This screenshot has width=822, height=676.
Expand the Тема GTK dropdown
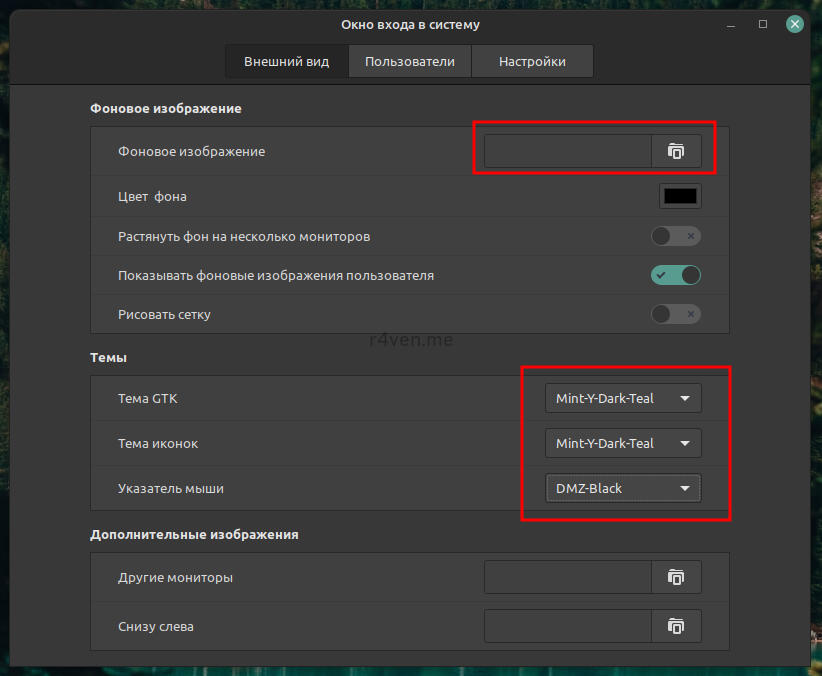pyautogui.click(x=623, y=398)
